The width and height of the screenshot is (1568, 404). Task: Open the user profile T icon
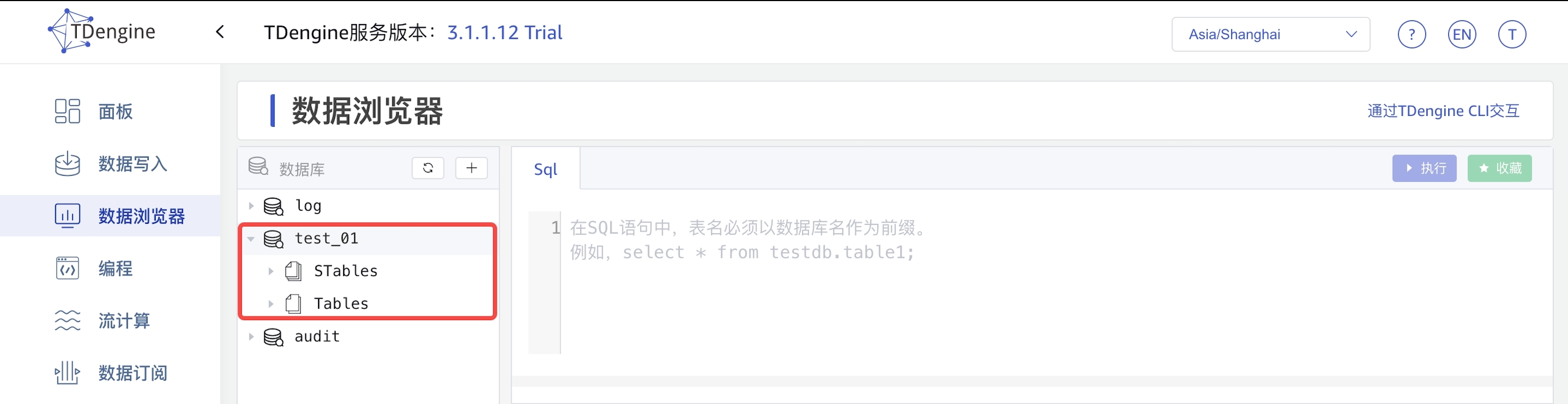pos(1511,34)
